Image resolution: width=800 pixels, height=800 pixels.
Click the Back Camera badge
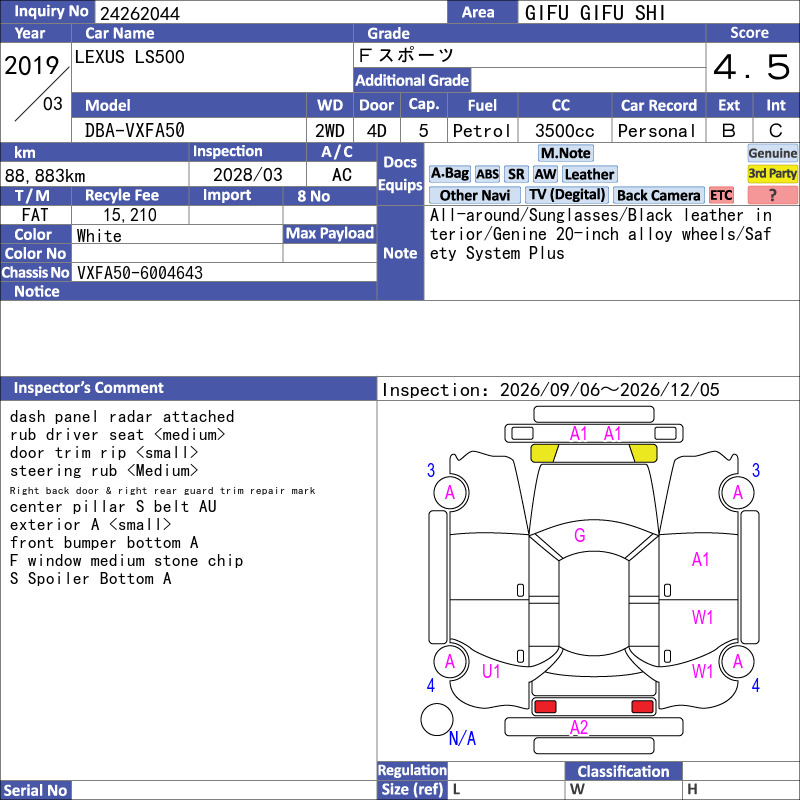tap(658, 195)
